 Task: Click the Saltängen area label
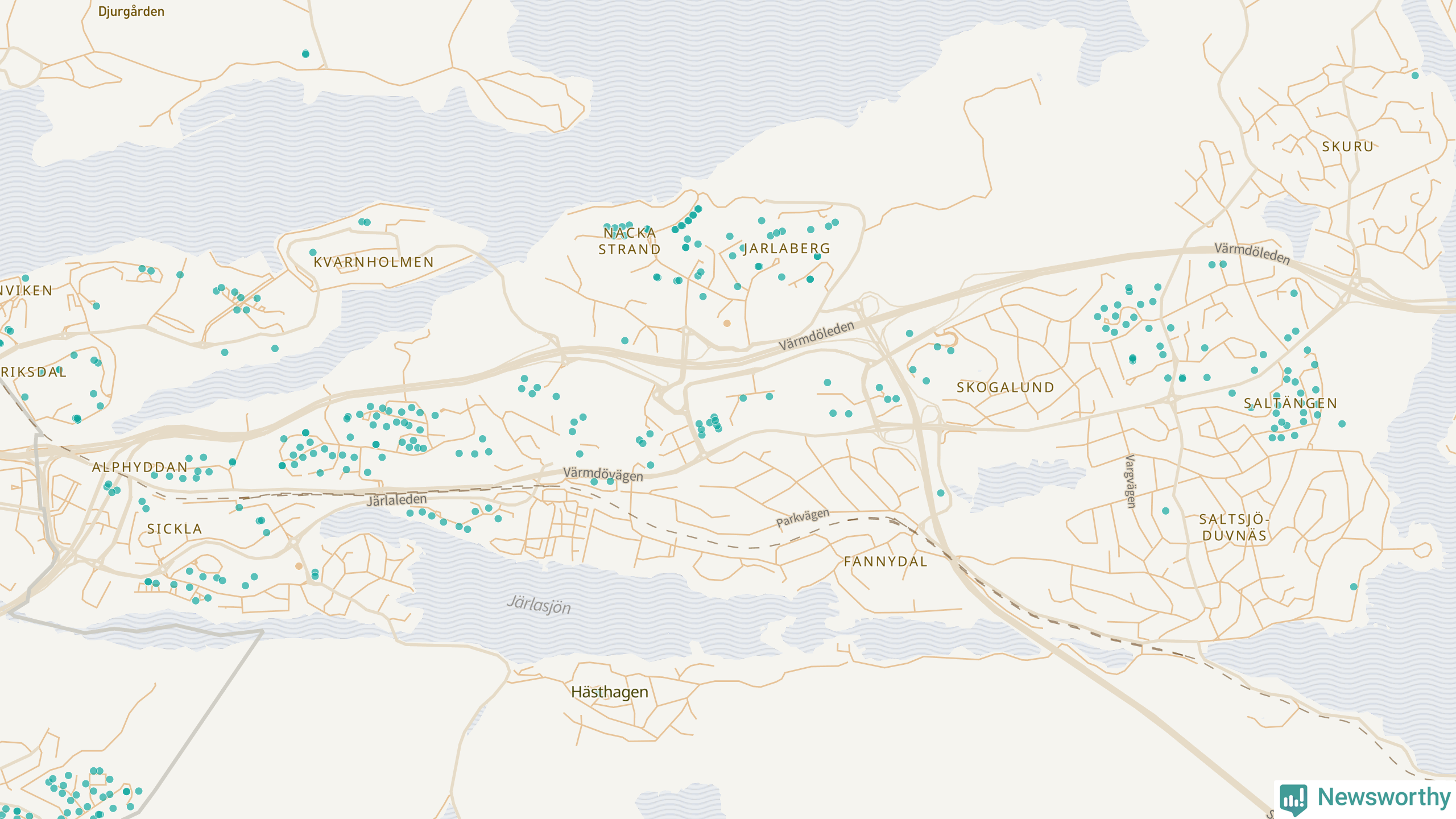1290,403
